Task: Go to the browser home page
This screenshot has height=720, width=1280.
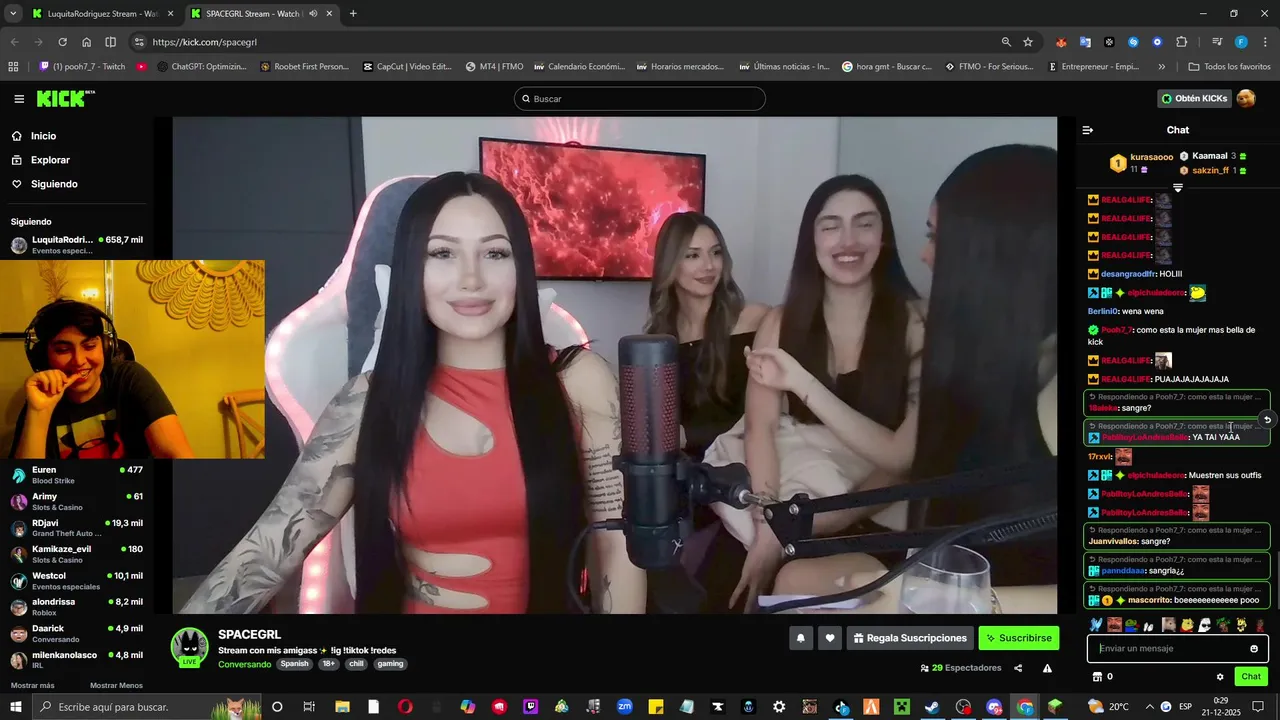Action: pos(87,42)
